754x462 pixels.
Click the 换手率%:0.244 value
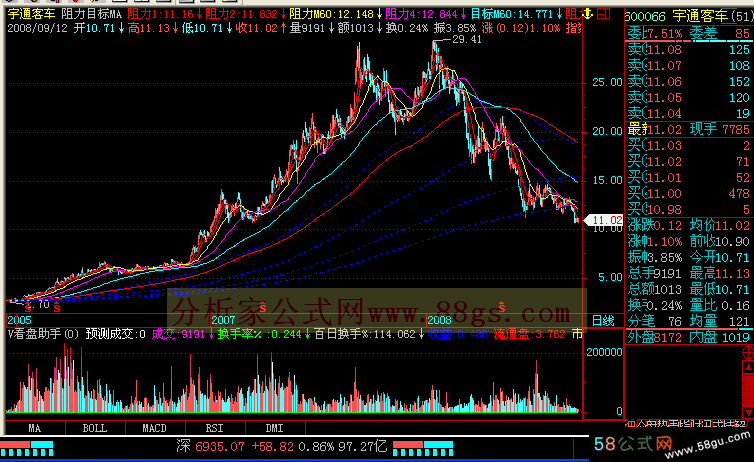pos(260,334)
